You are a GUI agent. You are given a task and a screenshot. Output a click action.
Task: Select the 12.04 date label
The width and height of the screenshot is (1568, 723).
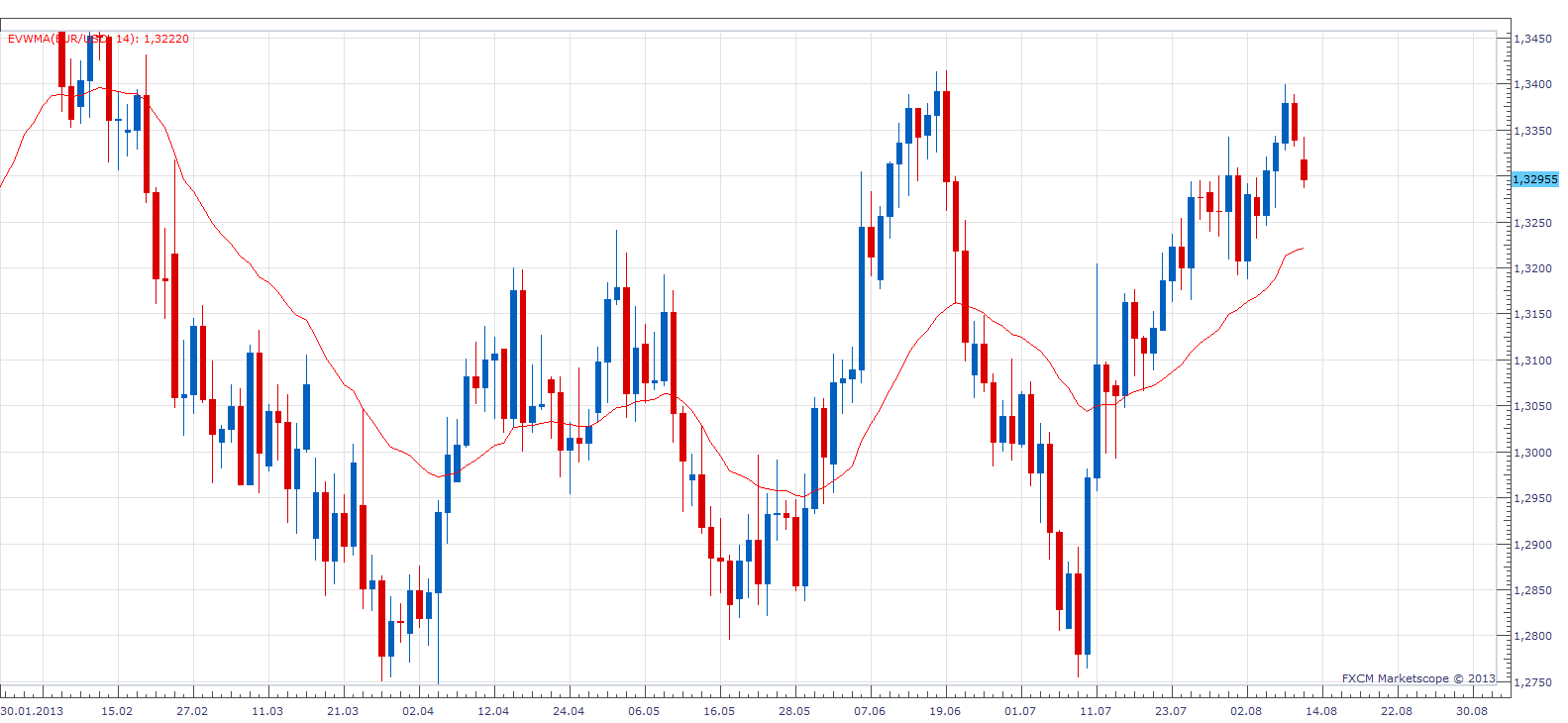(493, 711)
